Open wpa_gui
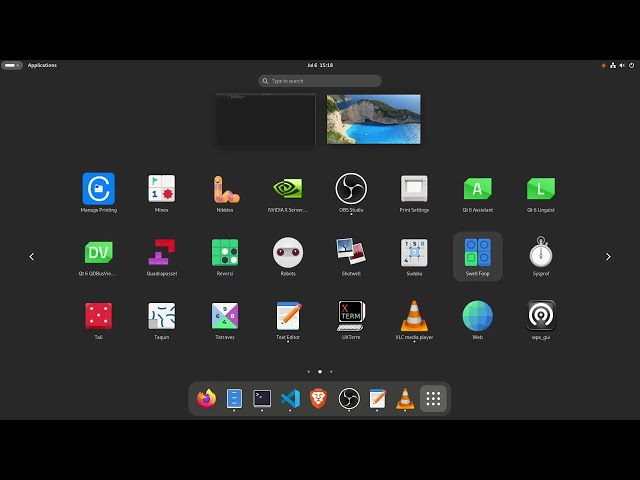This screenshot has width=640, height=480. (541, 320)
